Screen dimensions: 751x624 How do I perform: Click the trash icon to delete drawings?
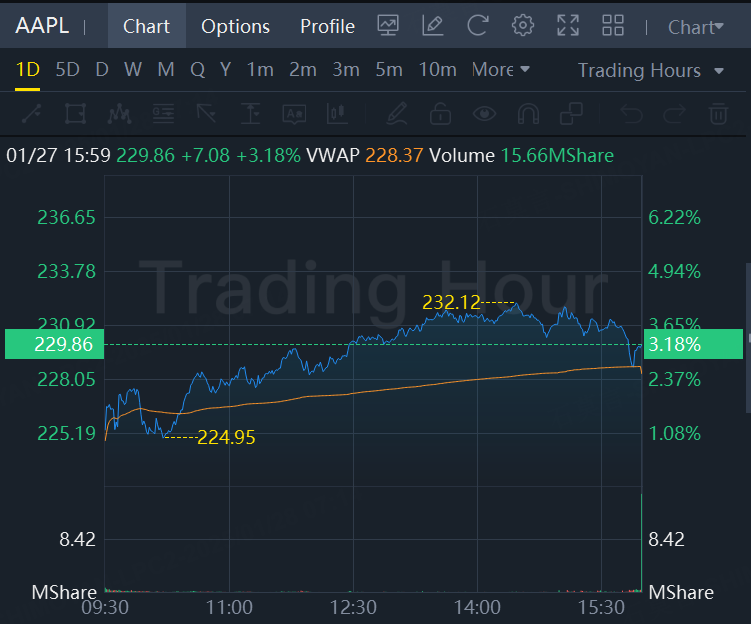718,114
